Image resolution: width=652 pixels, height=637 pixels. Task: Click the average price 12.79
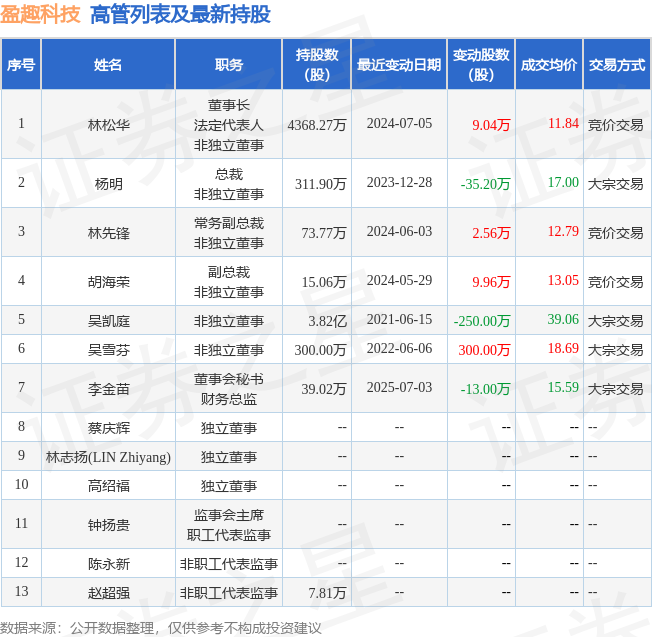click(x=563, y=232)
